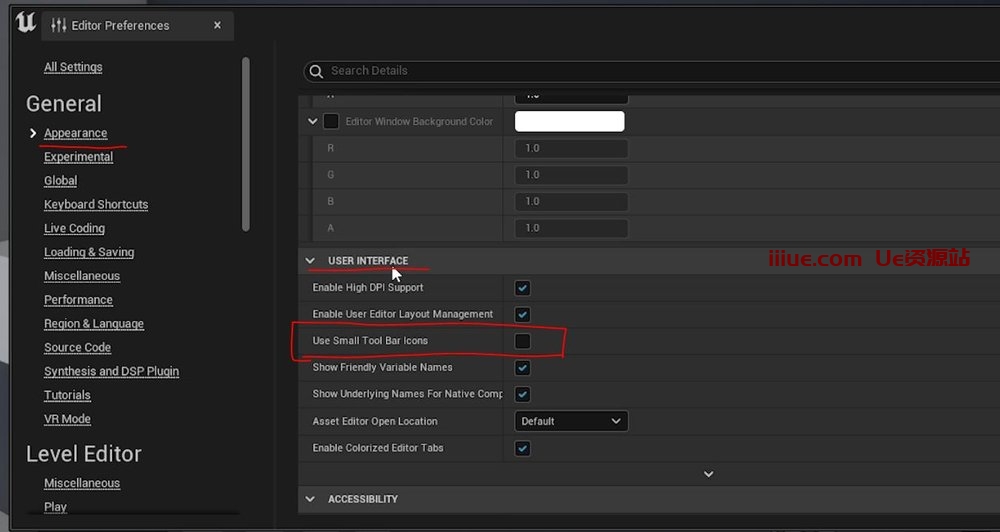Image resolution: width=1000 pixels, height=532 pixels.
Task: Toggle Enable Colorized Editor Tabs checkbox
Action: click(522, 448)
